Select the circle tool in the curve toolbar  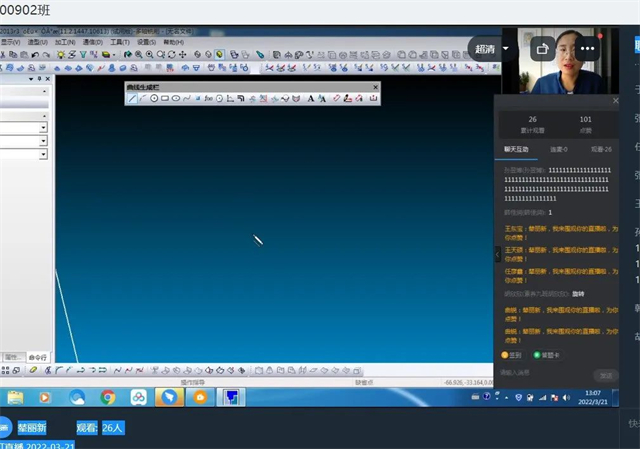[x=154, y=98]
